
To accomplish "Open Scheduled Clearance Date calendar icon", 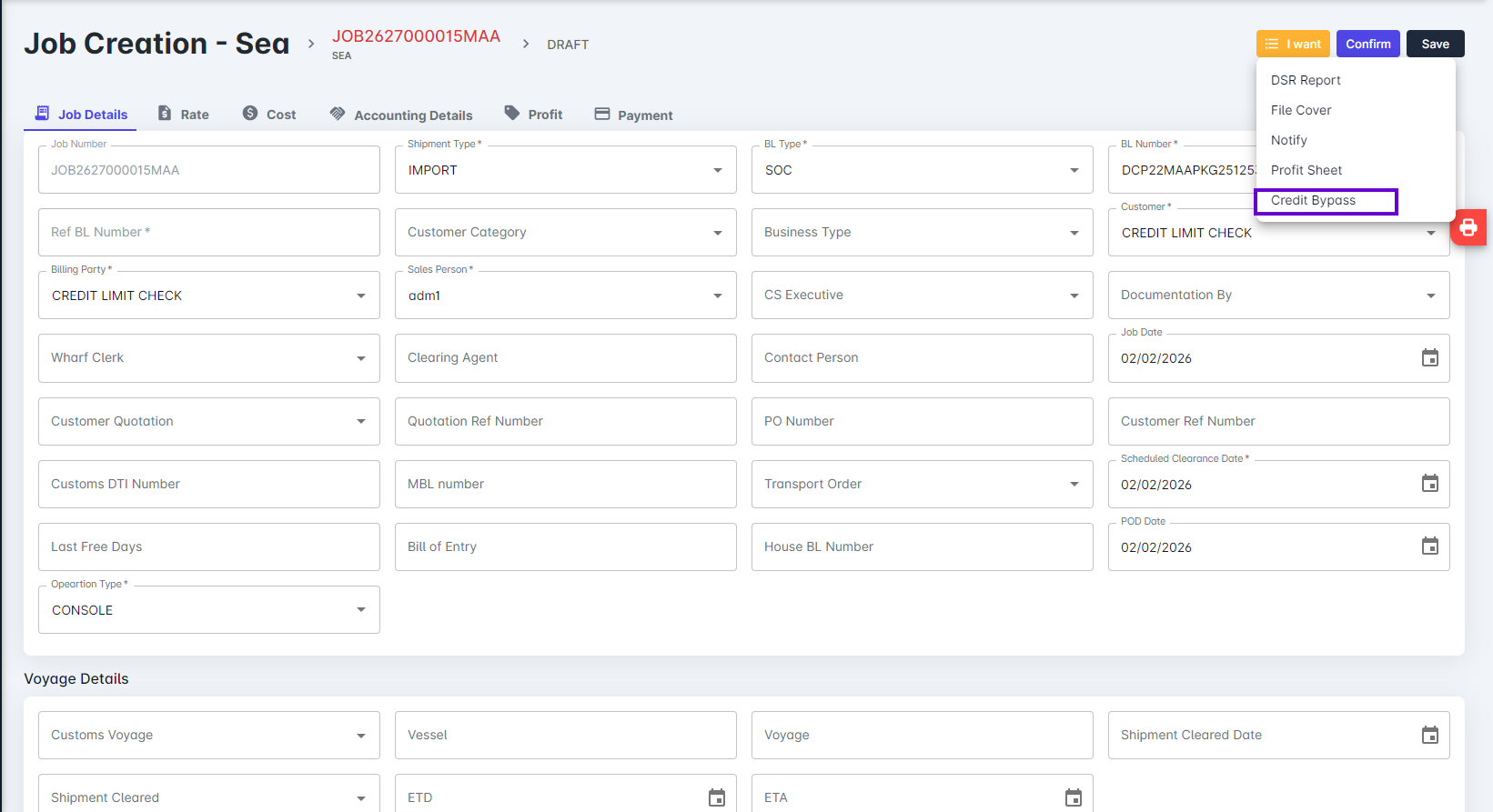I will 1429,484.
